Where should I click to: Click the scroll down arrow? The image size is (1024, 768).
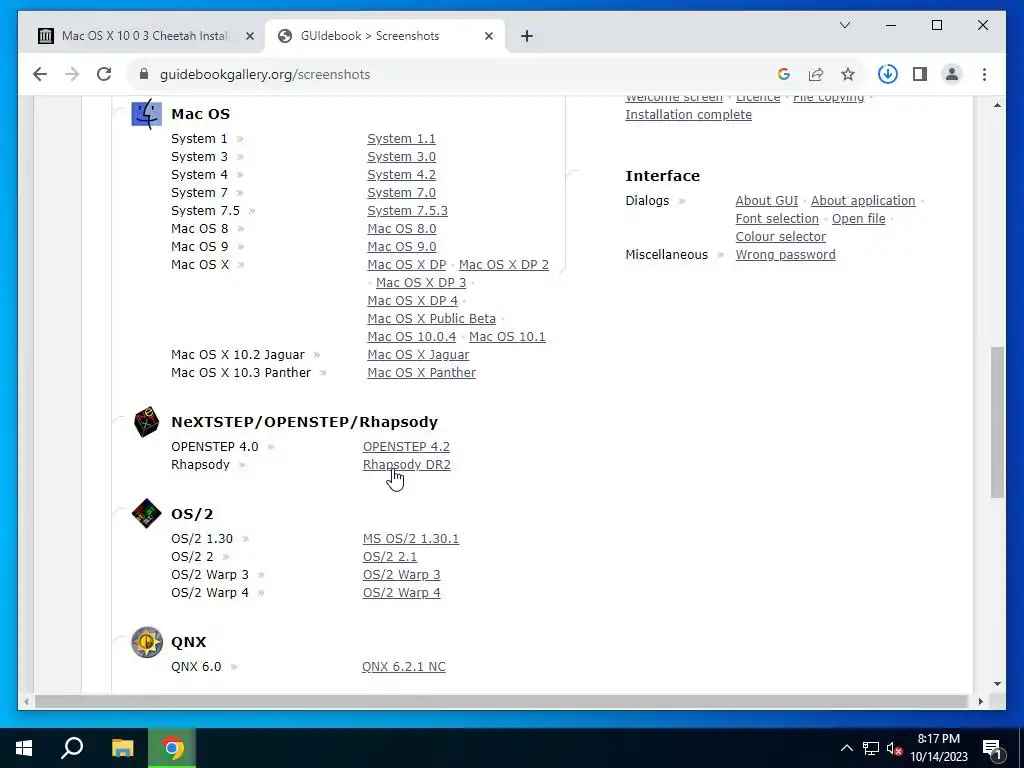pyautogui.click(x=997, y=684)
